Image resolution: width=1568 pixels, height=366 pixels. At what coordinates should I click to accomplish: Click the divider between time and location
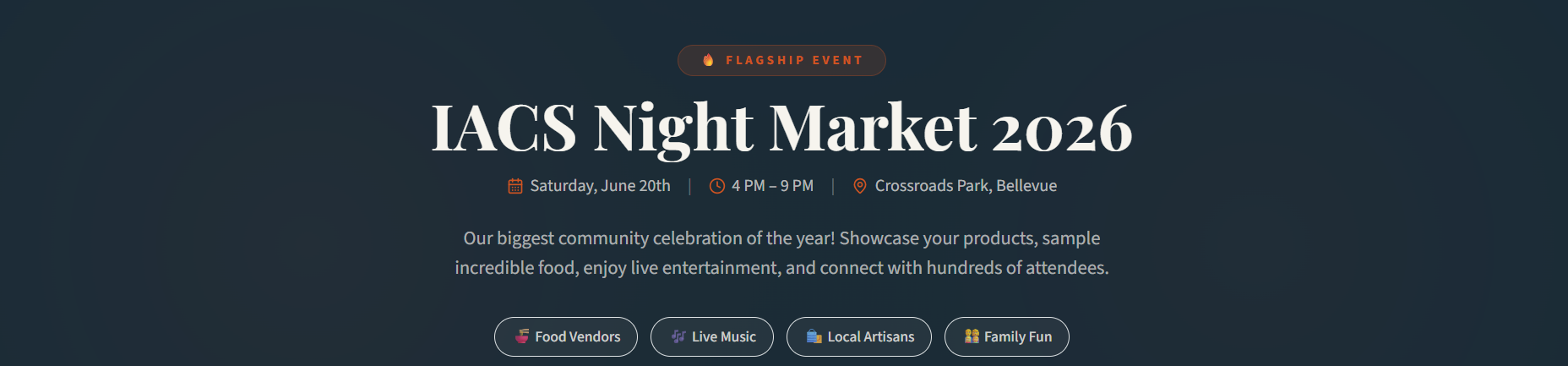click(833, 186)
